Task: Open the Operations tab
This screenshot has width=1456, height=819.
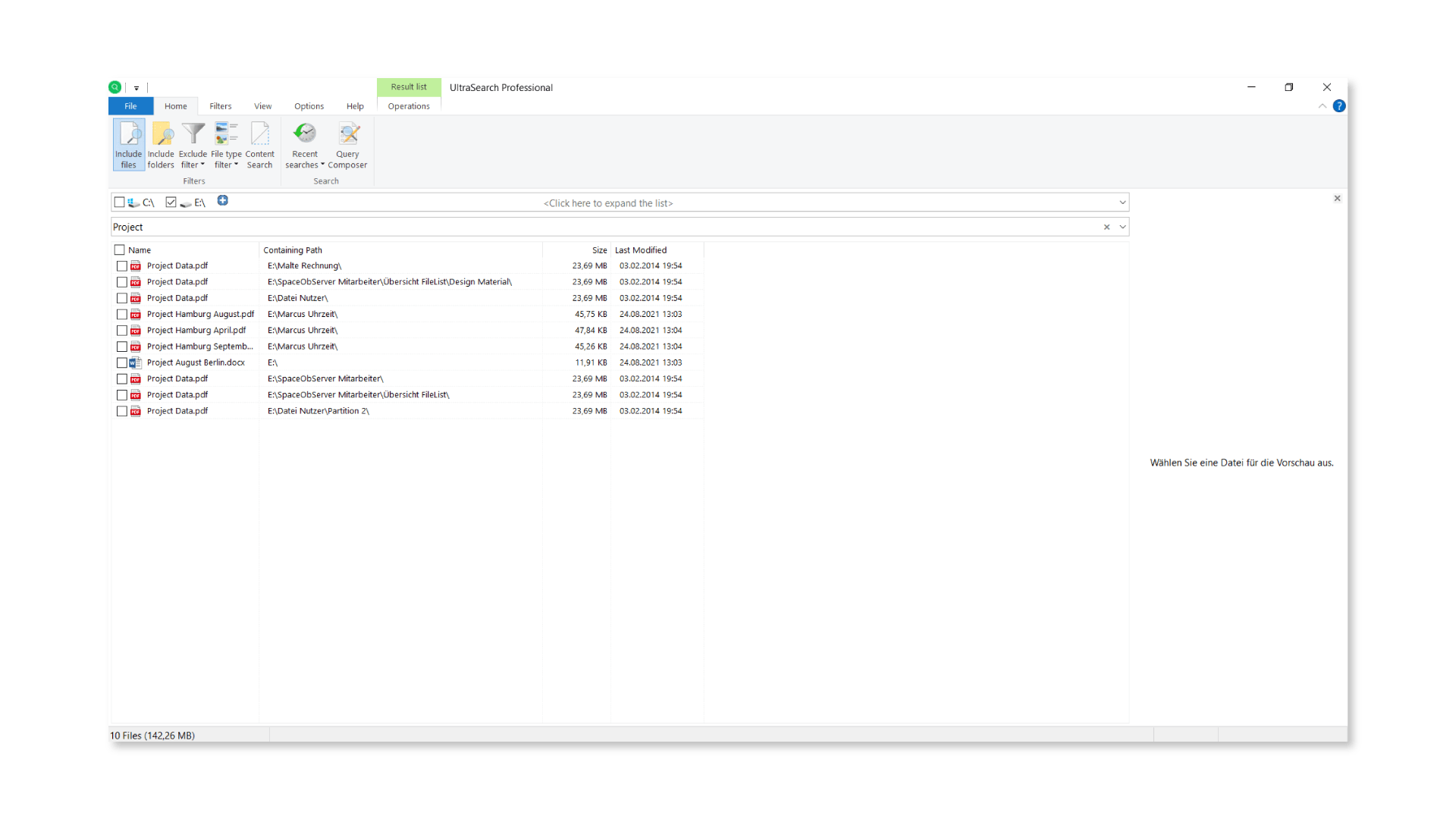Action: 409,106
